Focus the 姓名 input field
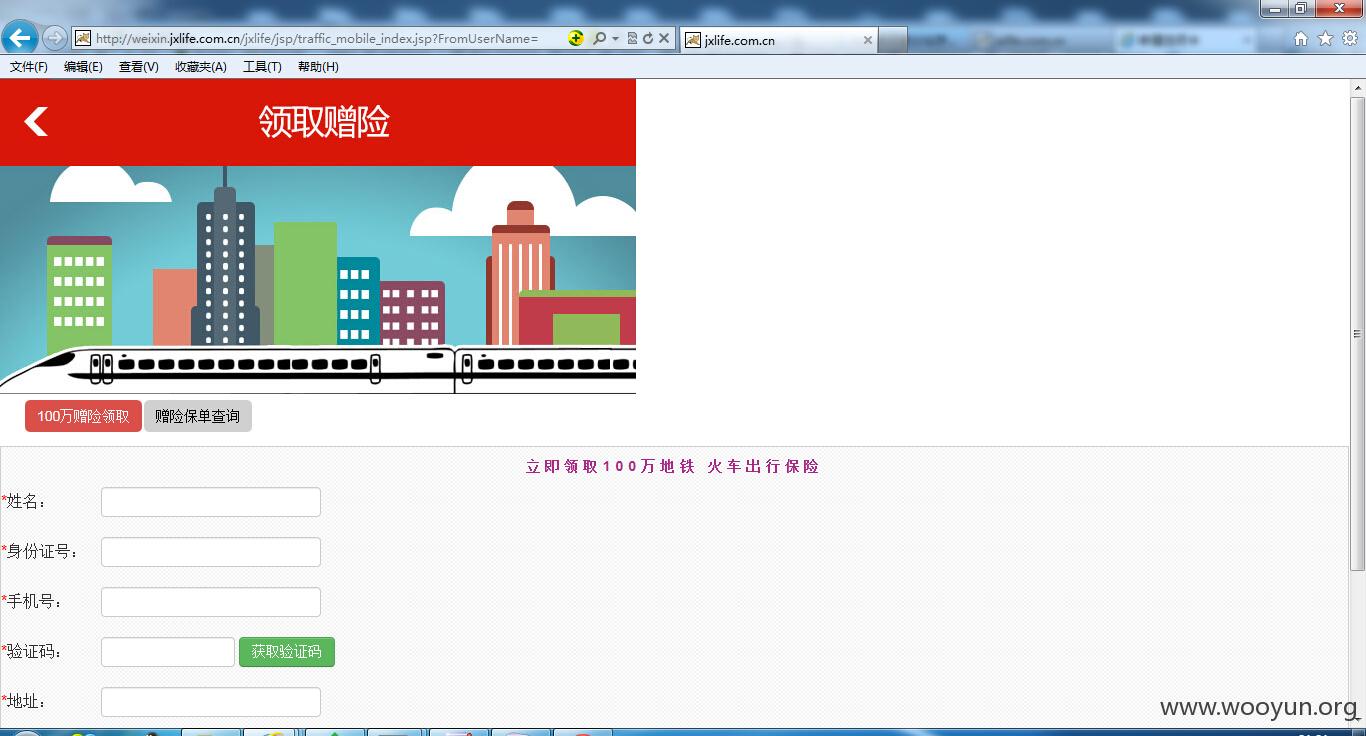 pos(211,502)
